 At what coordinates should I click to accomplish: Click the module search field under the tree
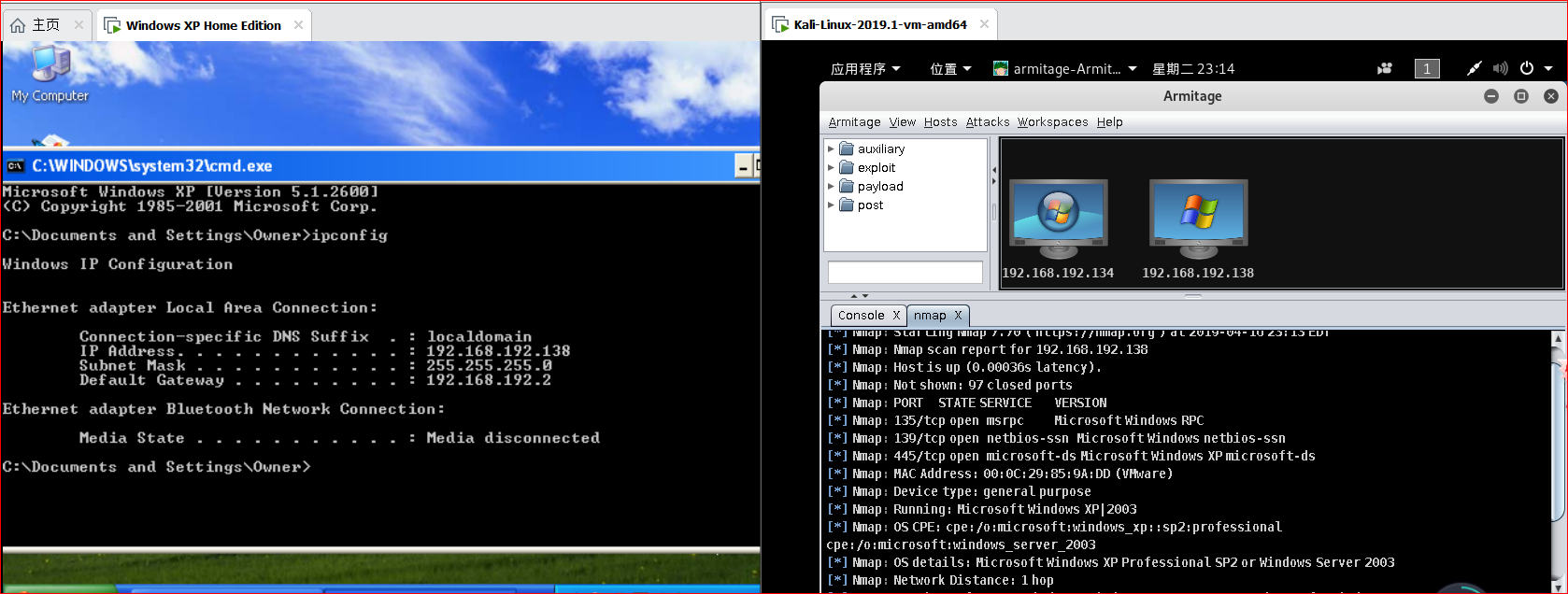905,272
